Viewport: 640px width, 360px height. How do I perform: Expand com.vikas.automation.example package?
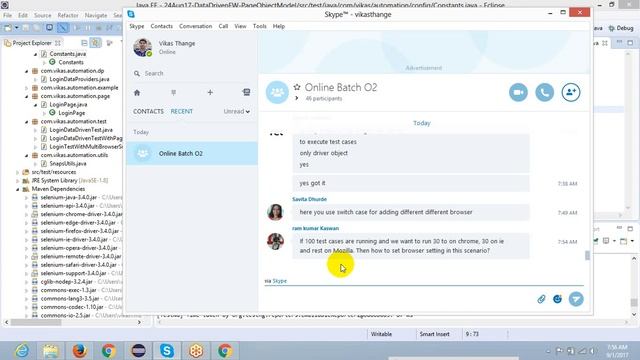point(27,88)
